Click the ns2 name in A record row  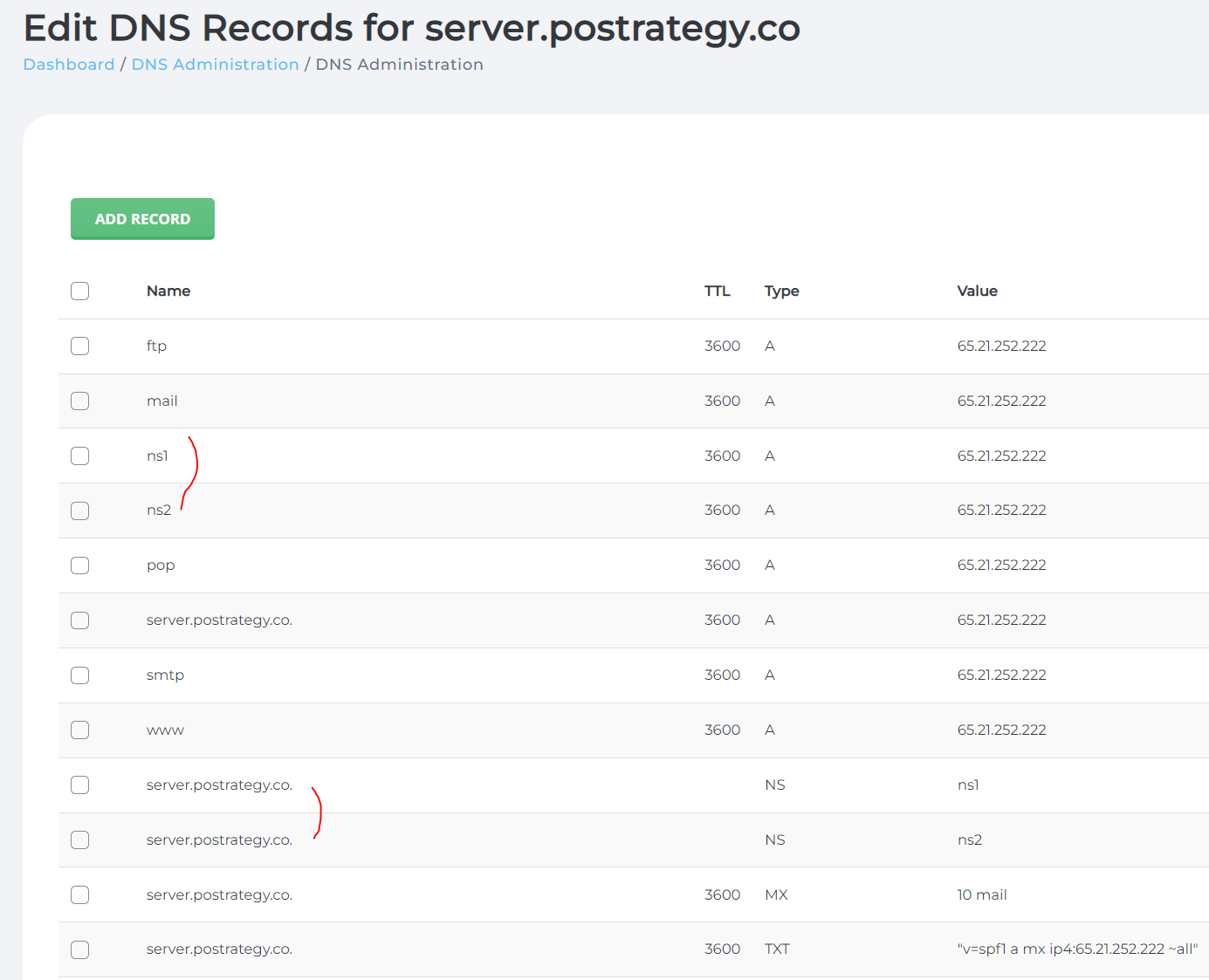159,511
